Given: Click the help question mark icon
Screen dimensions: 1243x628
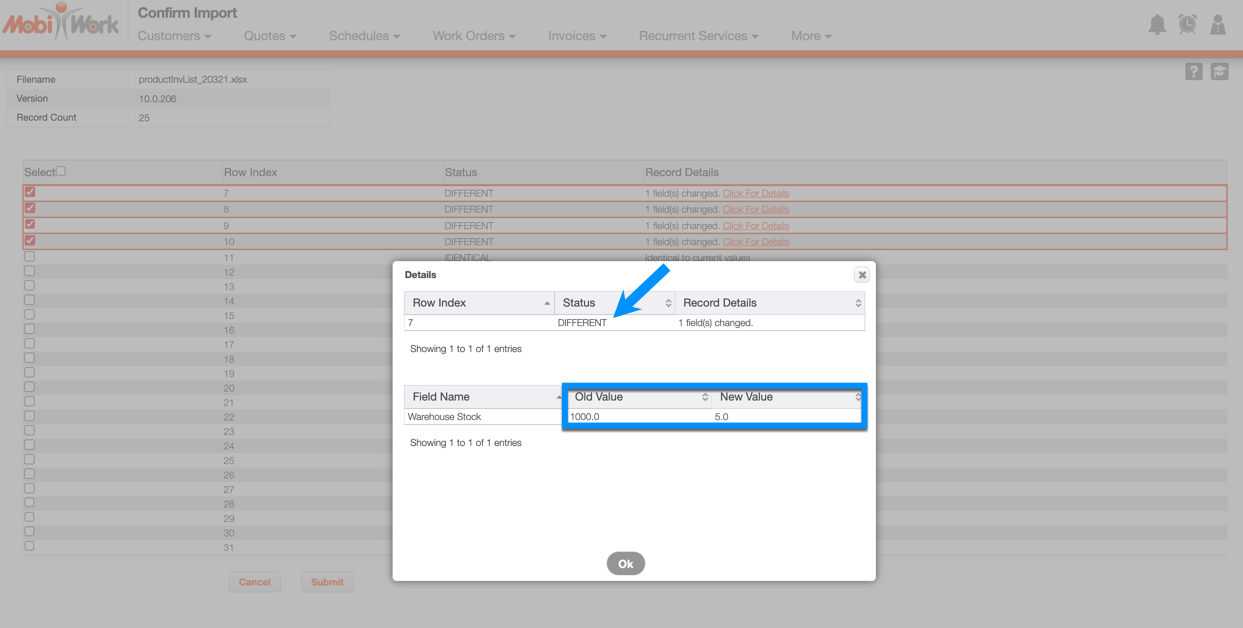Looking at the screenshot, I should [1194, 71].
